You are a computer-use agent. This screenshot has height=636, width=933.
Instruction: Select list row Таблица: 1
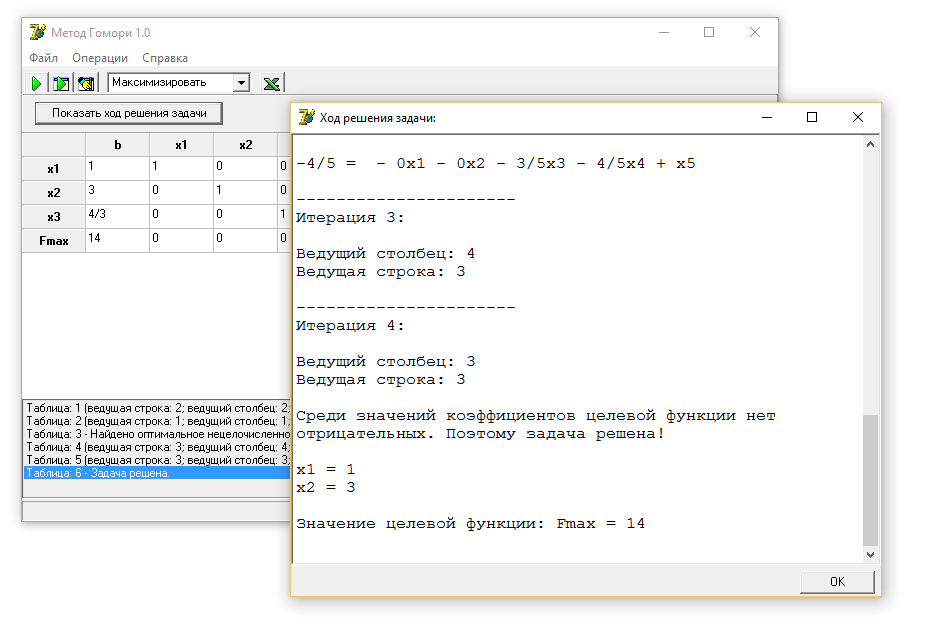157,408
